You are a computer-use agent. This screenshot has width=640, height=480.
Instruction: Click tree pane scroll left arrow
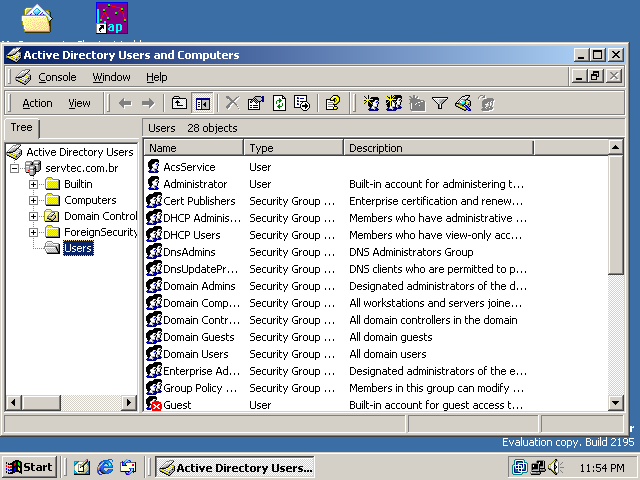point(13,403)
